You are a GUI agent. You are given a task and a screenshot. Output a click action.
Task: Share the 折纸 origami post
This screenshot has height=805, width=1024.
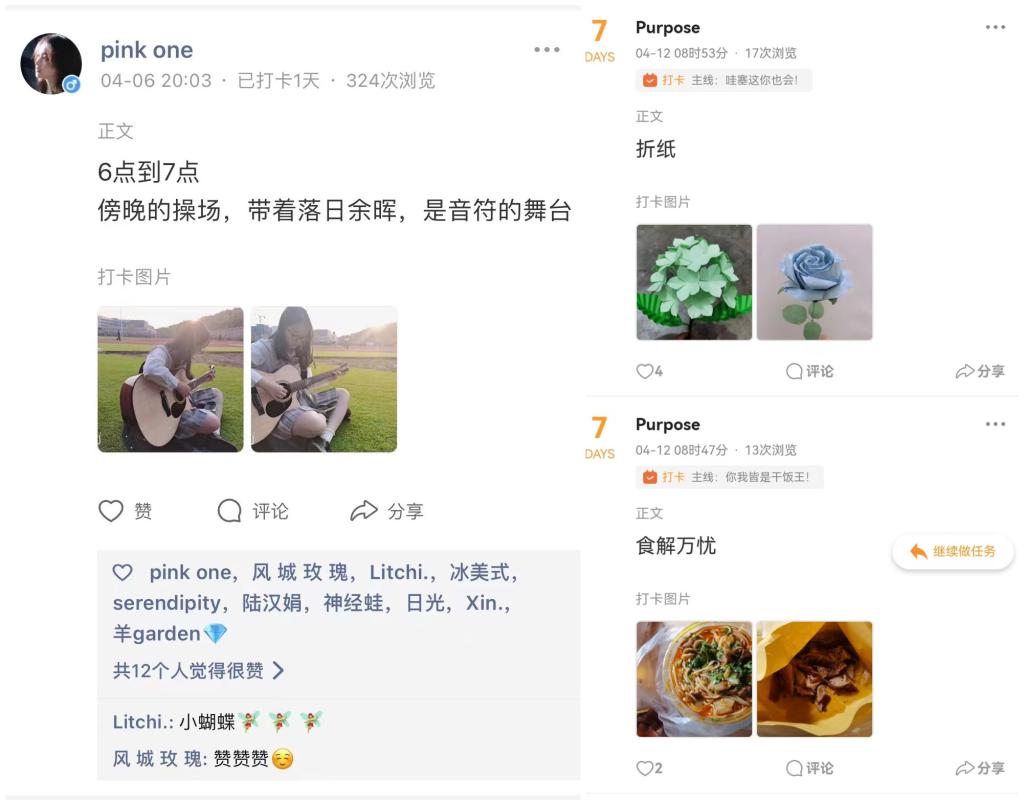click(980, 371)
